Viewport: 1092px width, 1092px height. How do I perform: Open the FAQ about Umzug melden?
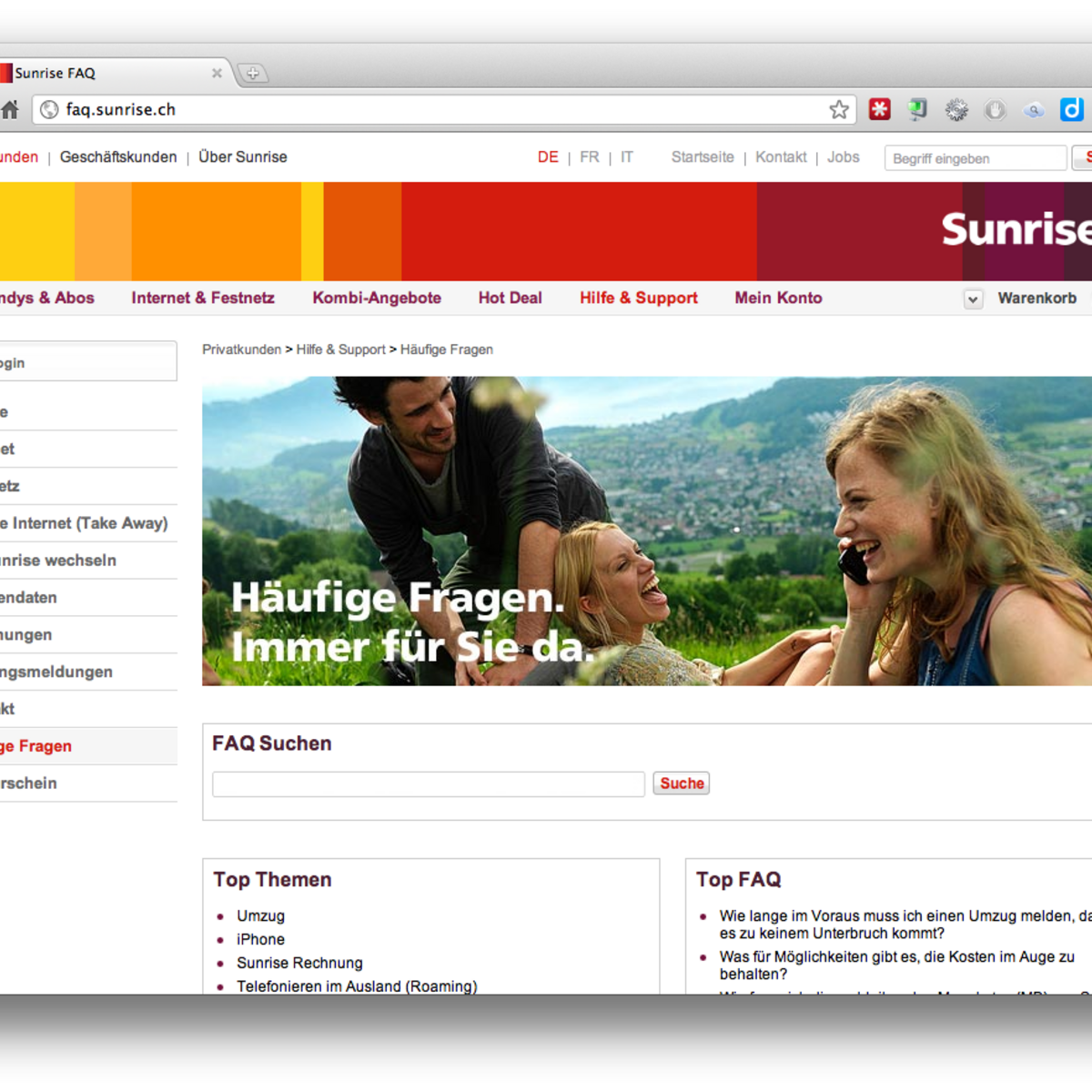click(x=905, y=925)
